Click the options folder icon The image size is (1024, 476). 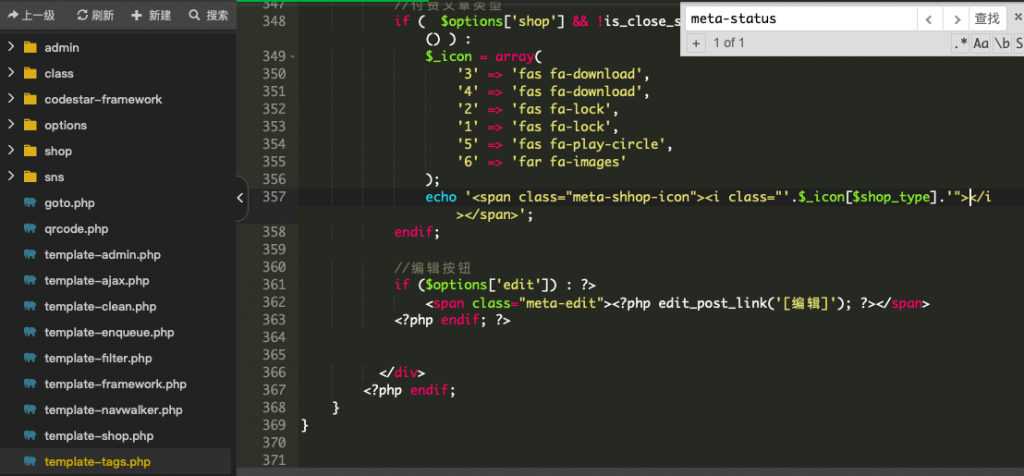click(x=30, y=125)
